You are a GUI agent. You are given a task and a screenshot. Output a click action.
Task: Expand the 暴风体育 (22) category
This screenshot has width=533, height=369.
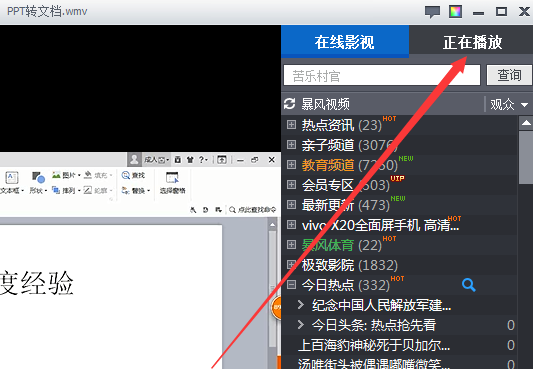291,245
